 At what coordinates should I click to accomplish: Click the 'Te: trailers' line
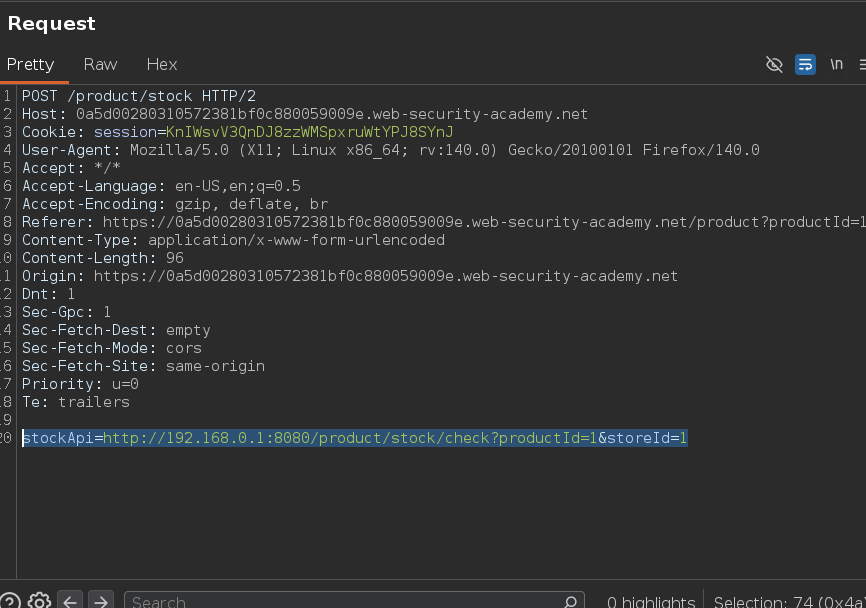(x=76, y=402)
